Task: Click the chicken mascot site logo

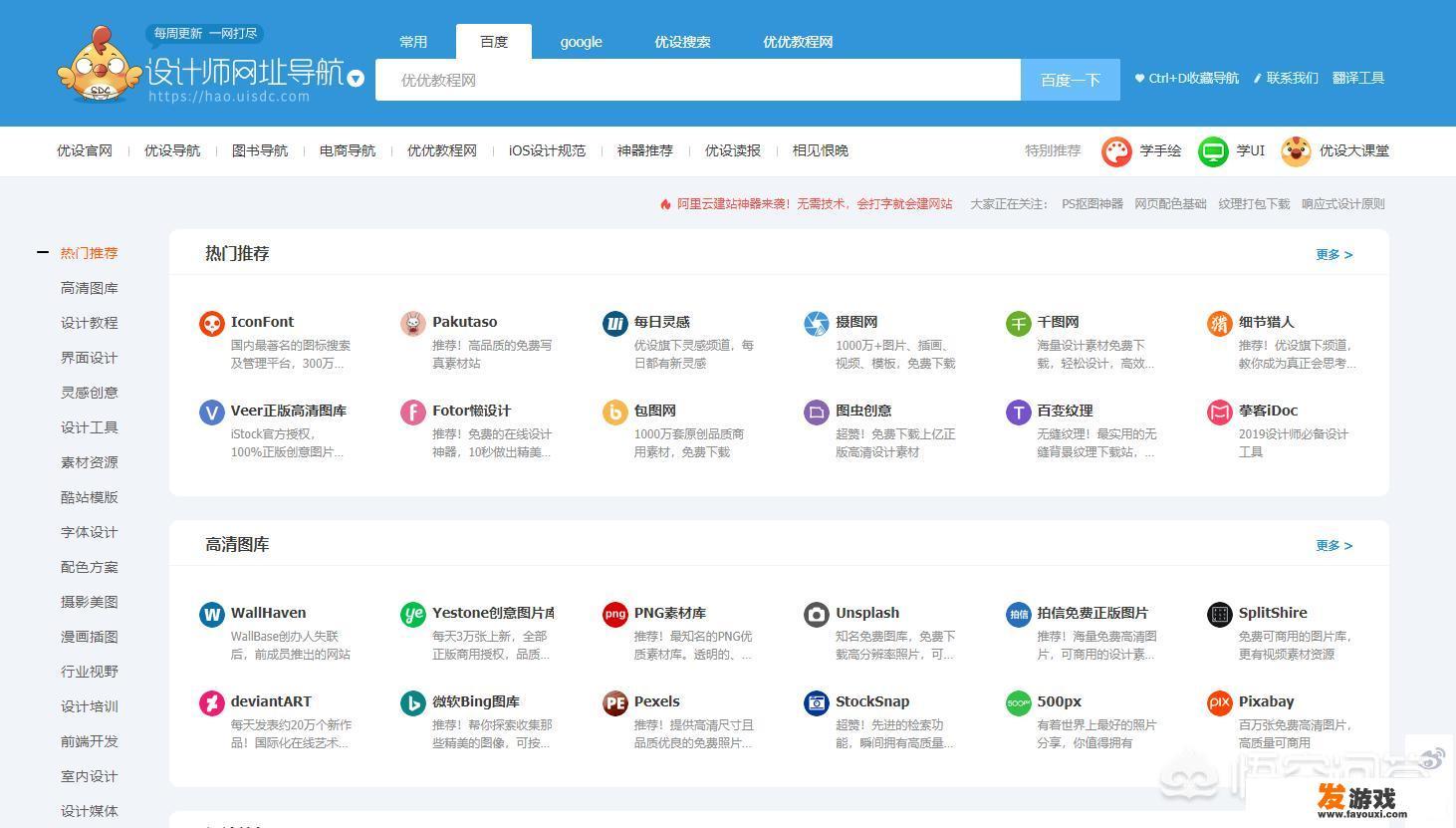Action: pos(100,65)
